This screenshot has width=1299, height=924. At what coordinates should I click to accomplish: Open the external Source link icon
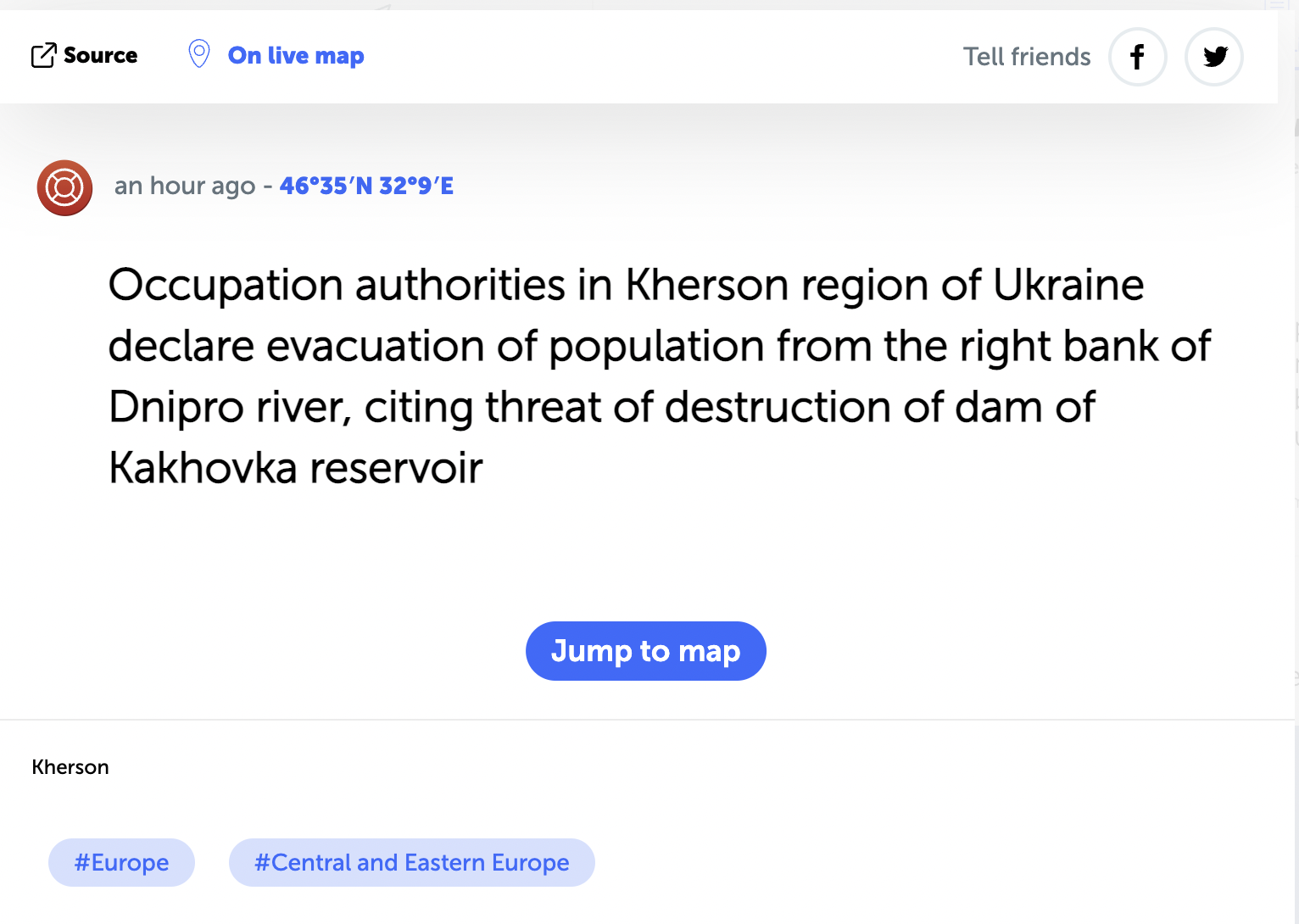click(x=43, y=55)
